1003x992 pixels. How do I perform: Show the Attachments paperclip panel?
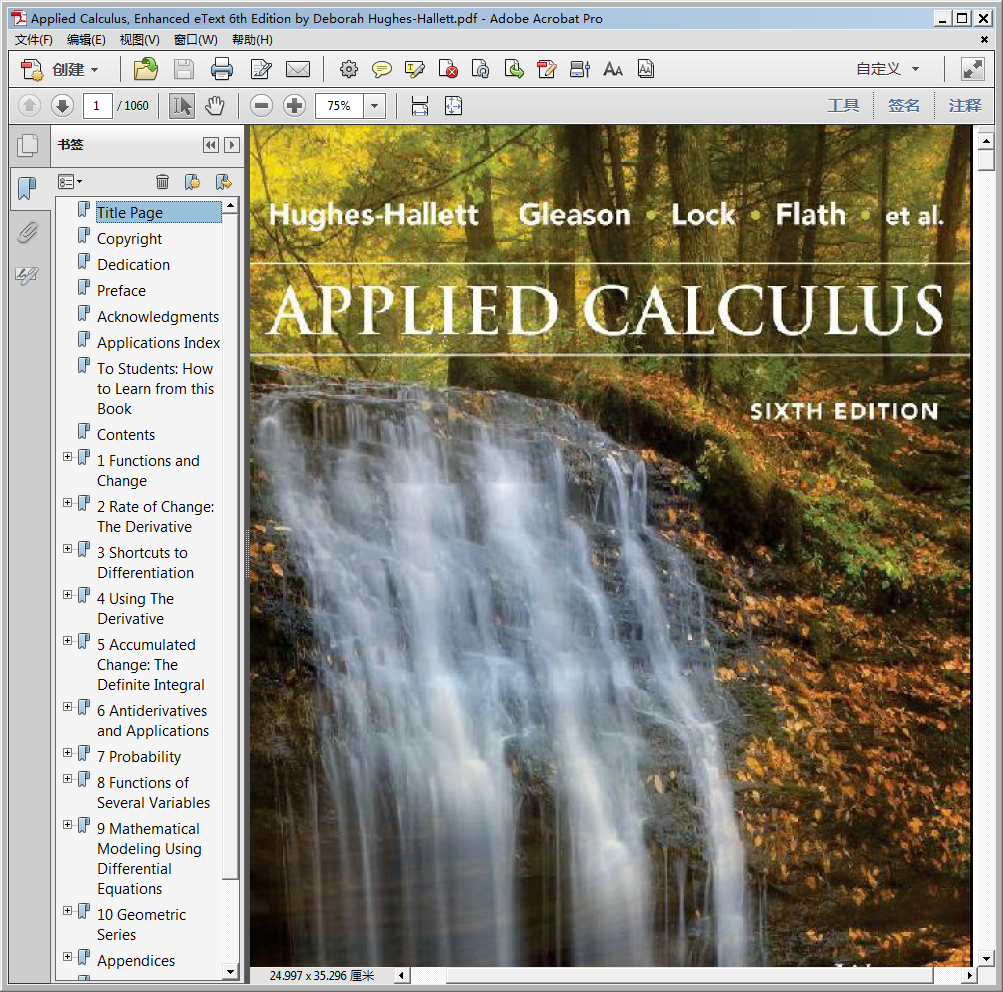[28, 232]
